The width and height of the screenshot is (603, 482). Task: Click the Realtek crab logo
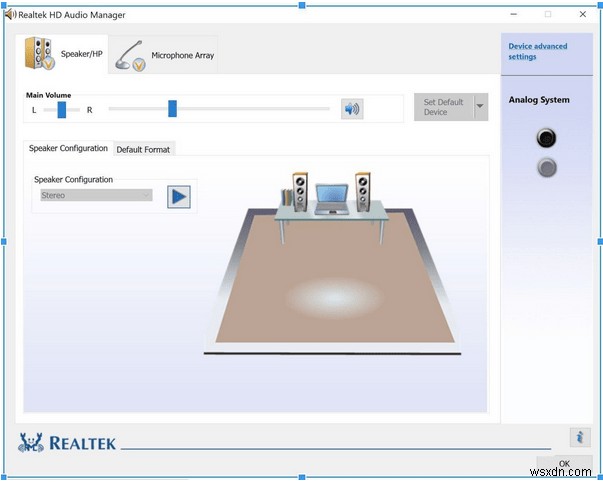tap(31, 442)
